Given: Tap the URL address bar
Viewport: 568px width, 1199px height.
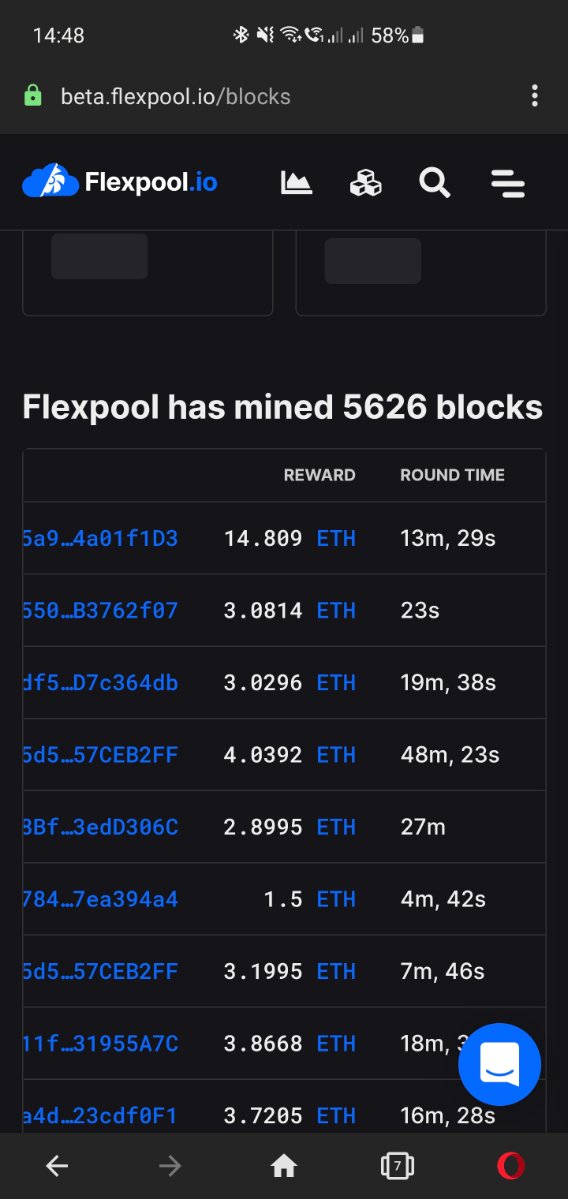Looking at the screenshot, I should click(x=176, y=97).
